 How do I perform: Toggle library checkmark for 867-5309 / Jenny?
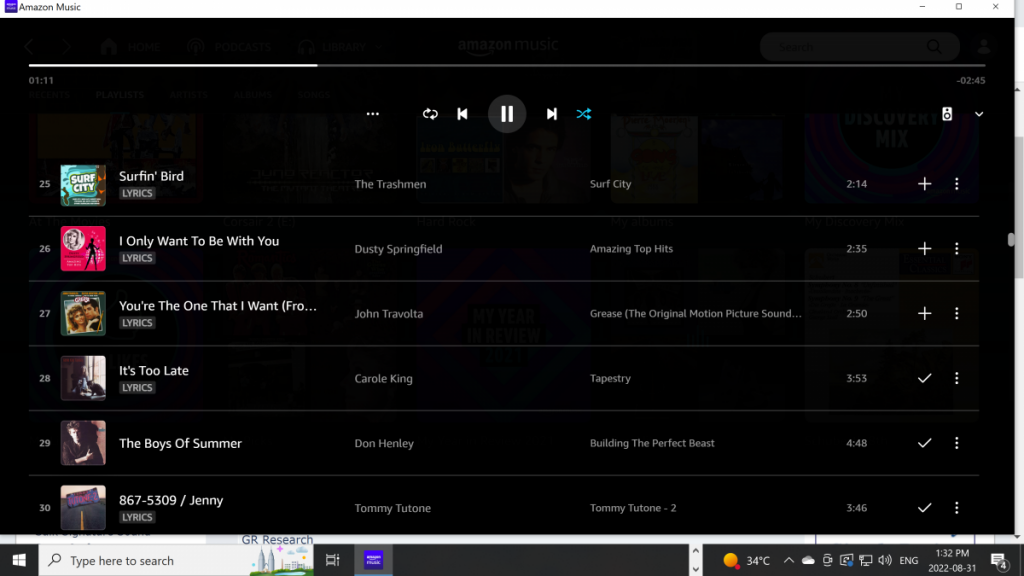tap(924, 507)
